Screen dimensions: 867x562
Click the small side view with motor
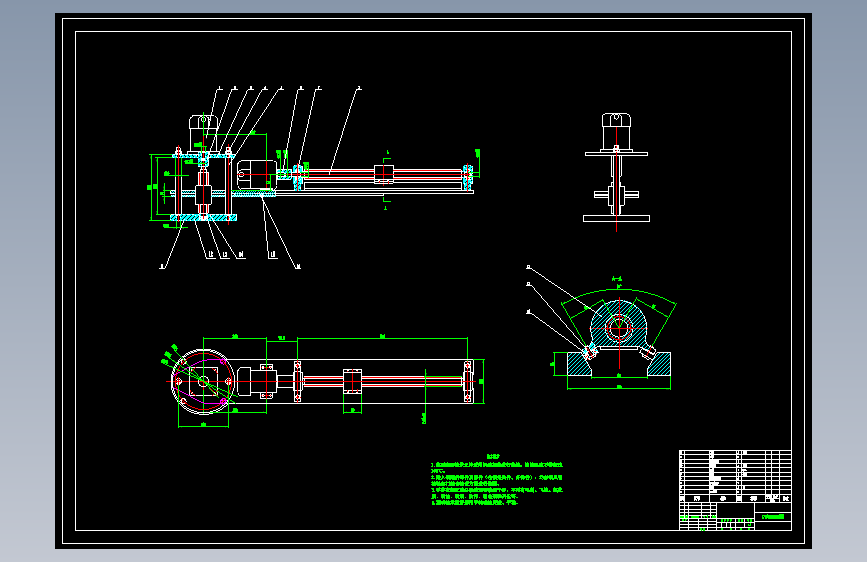616,171
